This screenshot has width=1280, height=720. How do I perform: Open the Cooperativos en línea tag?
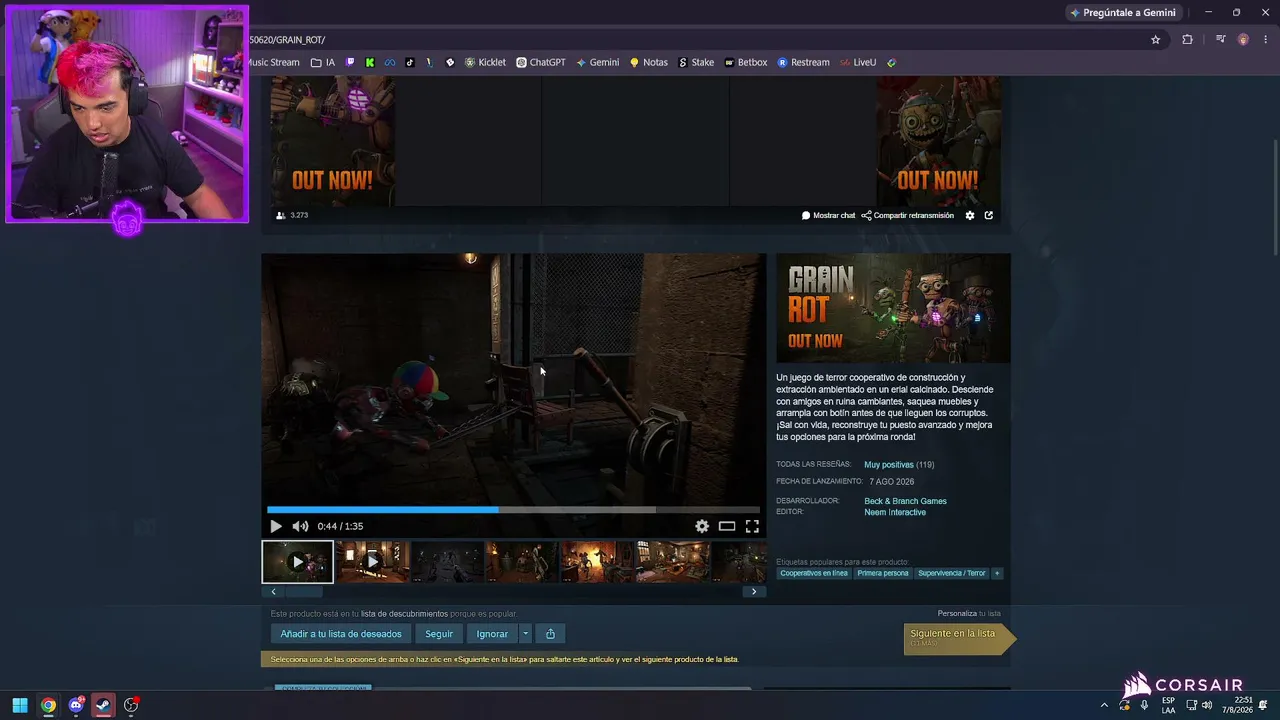click(814, 573)
